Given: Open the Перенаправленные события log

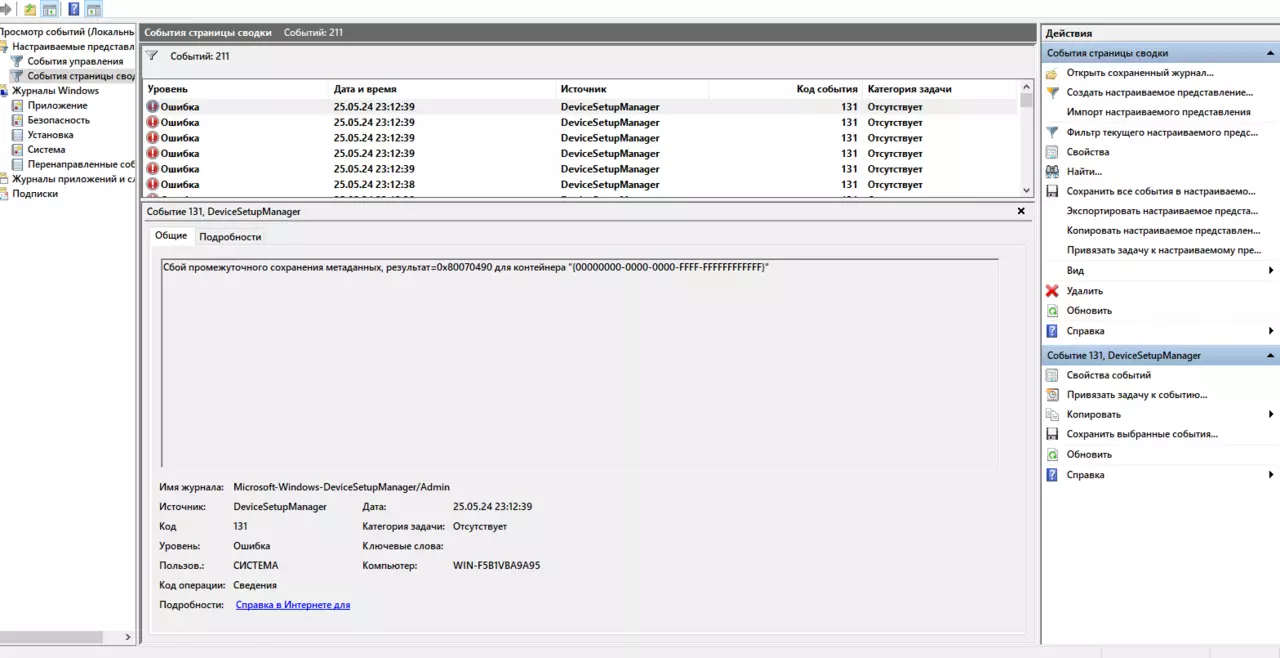Looking at the screenshot, I should [x=81, y=164].
